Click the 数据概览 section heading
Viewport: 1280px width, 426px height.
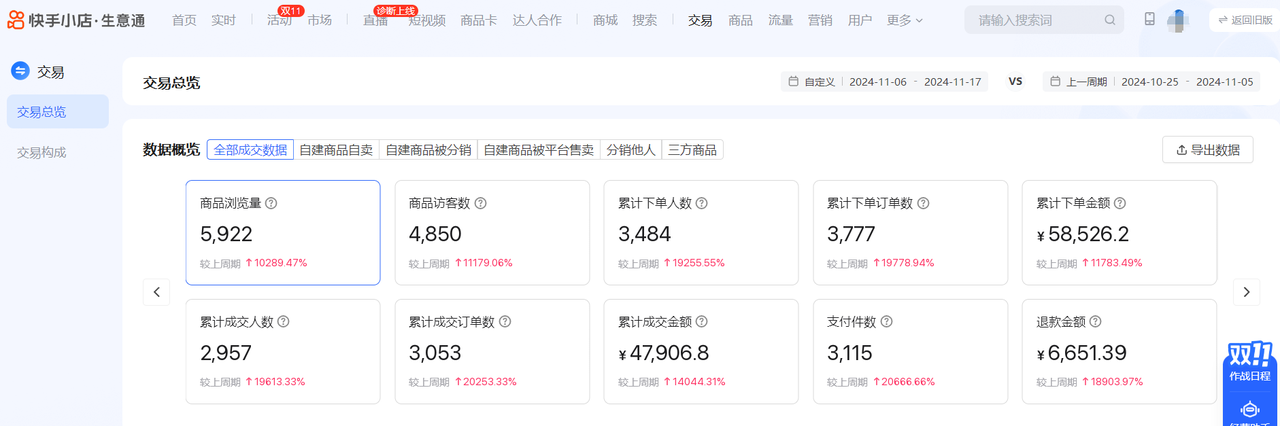[x=171, y=150]
